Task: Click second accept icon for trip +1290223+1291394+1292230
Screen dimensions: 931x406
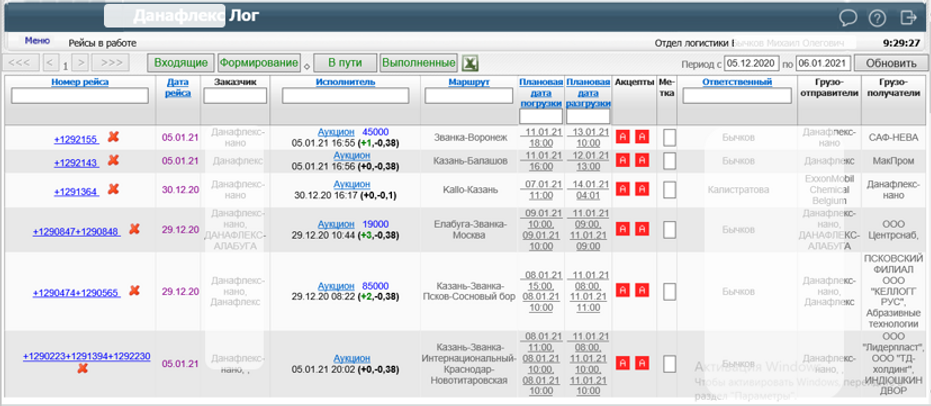Action: tap(642, 363)
